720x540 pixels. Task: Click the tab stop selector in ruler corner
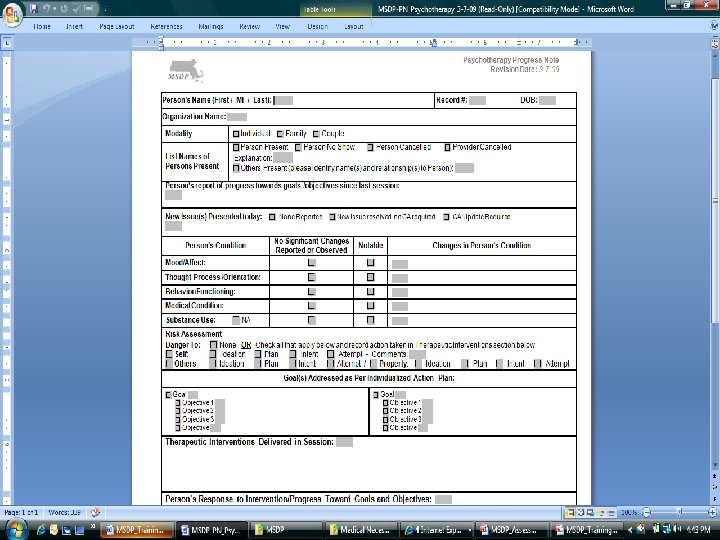click(7, 43)
